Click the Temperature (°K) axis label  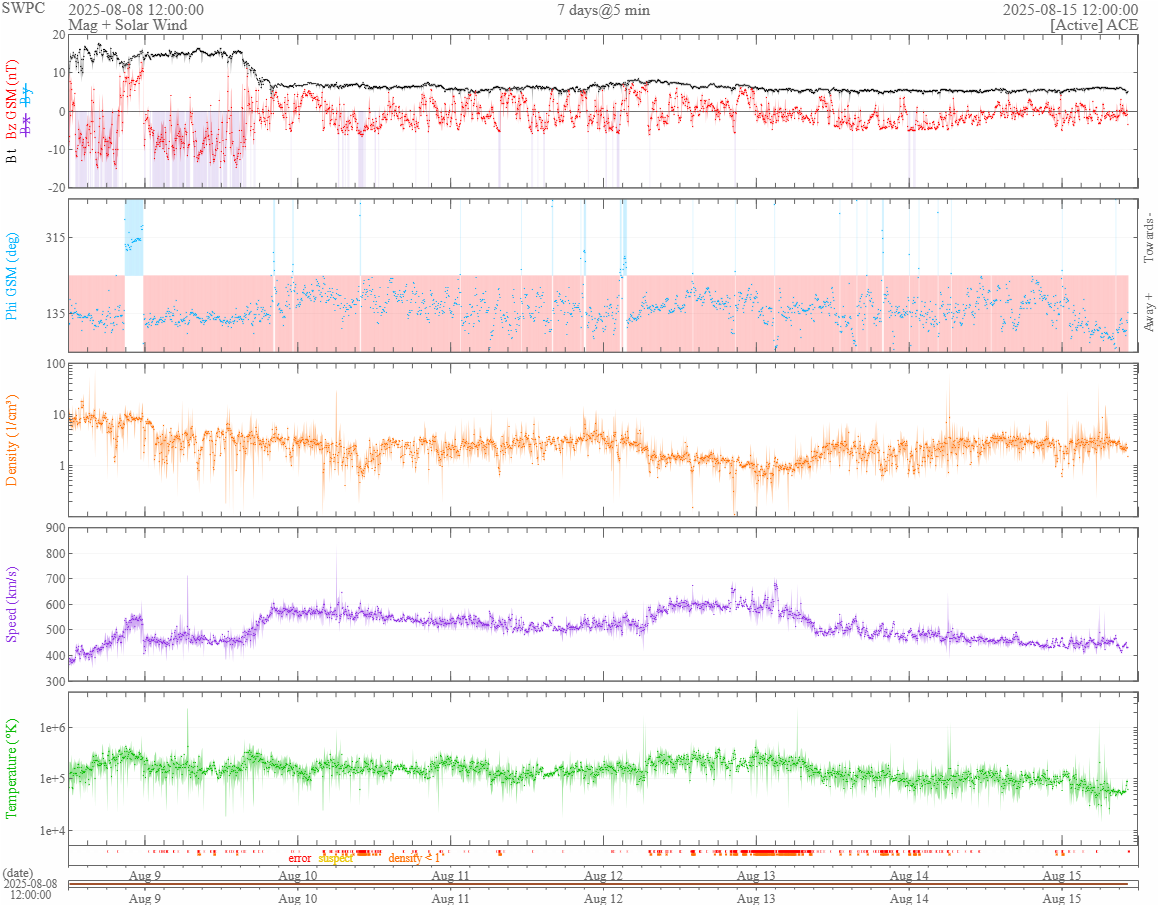tap(11, 768)
